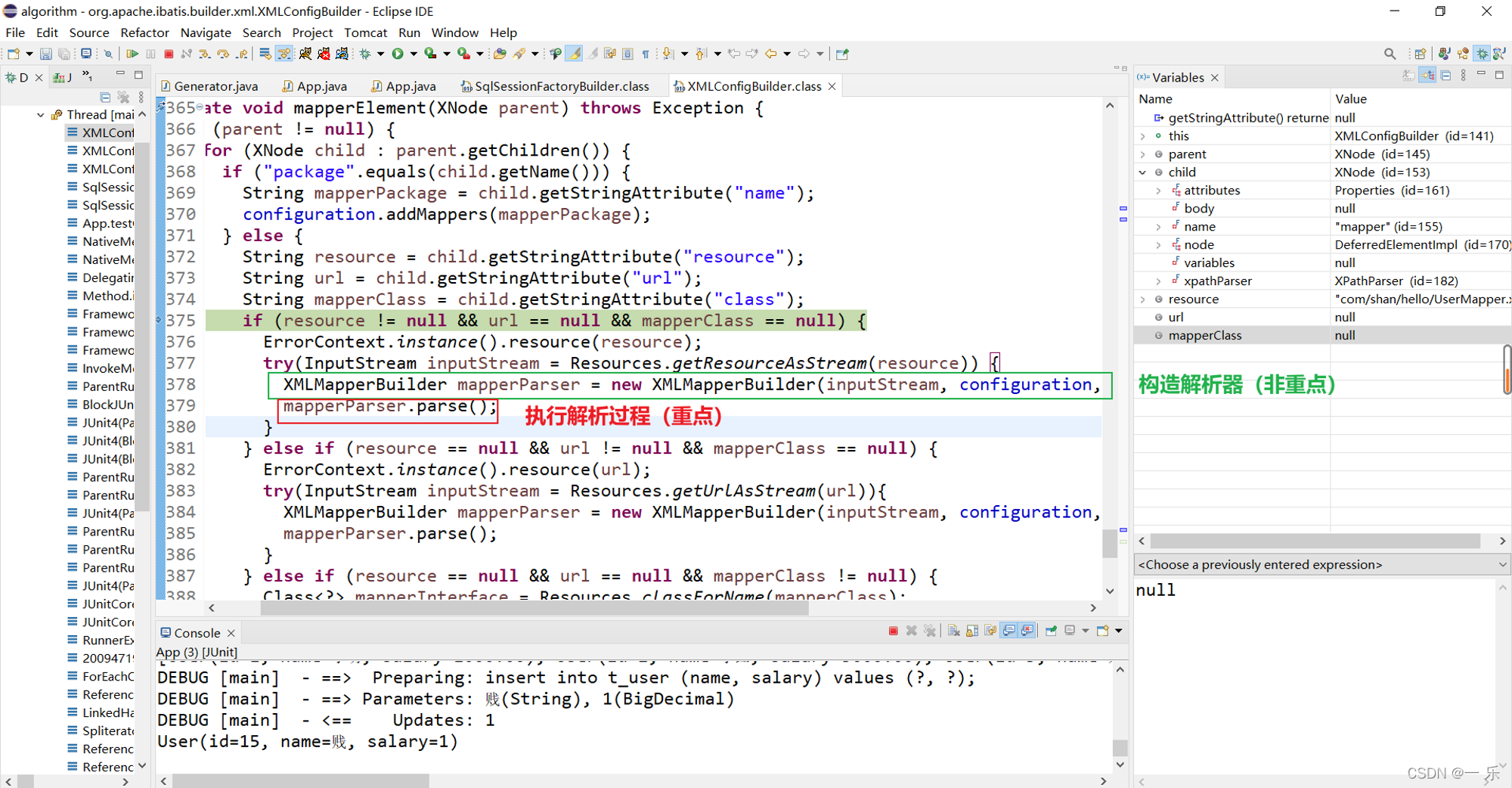1512x788 pixels.
Task: Select the App.test stack frame
Action: [x=101, y=223]
